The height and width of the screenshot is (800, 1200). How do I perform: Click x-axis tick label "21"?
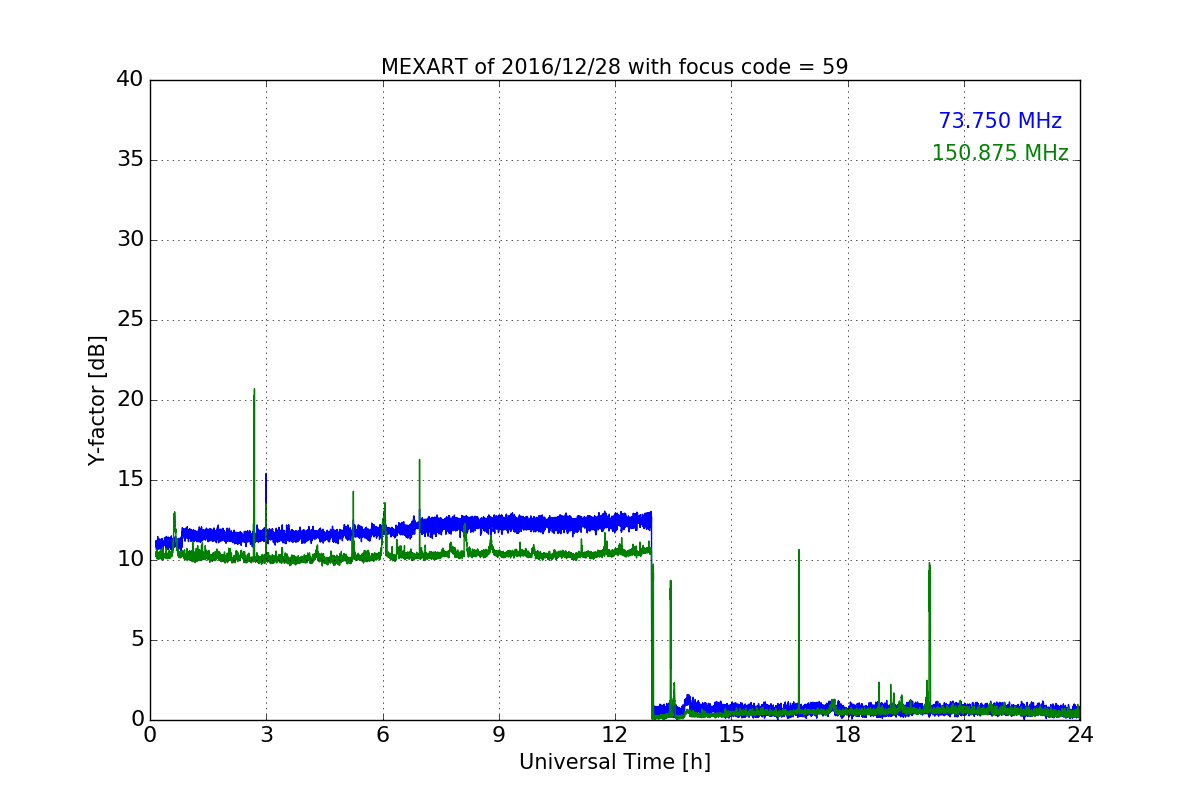[x=964, y=735]
